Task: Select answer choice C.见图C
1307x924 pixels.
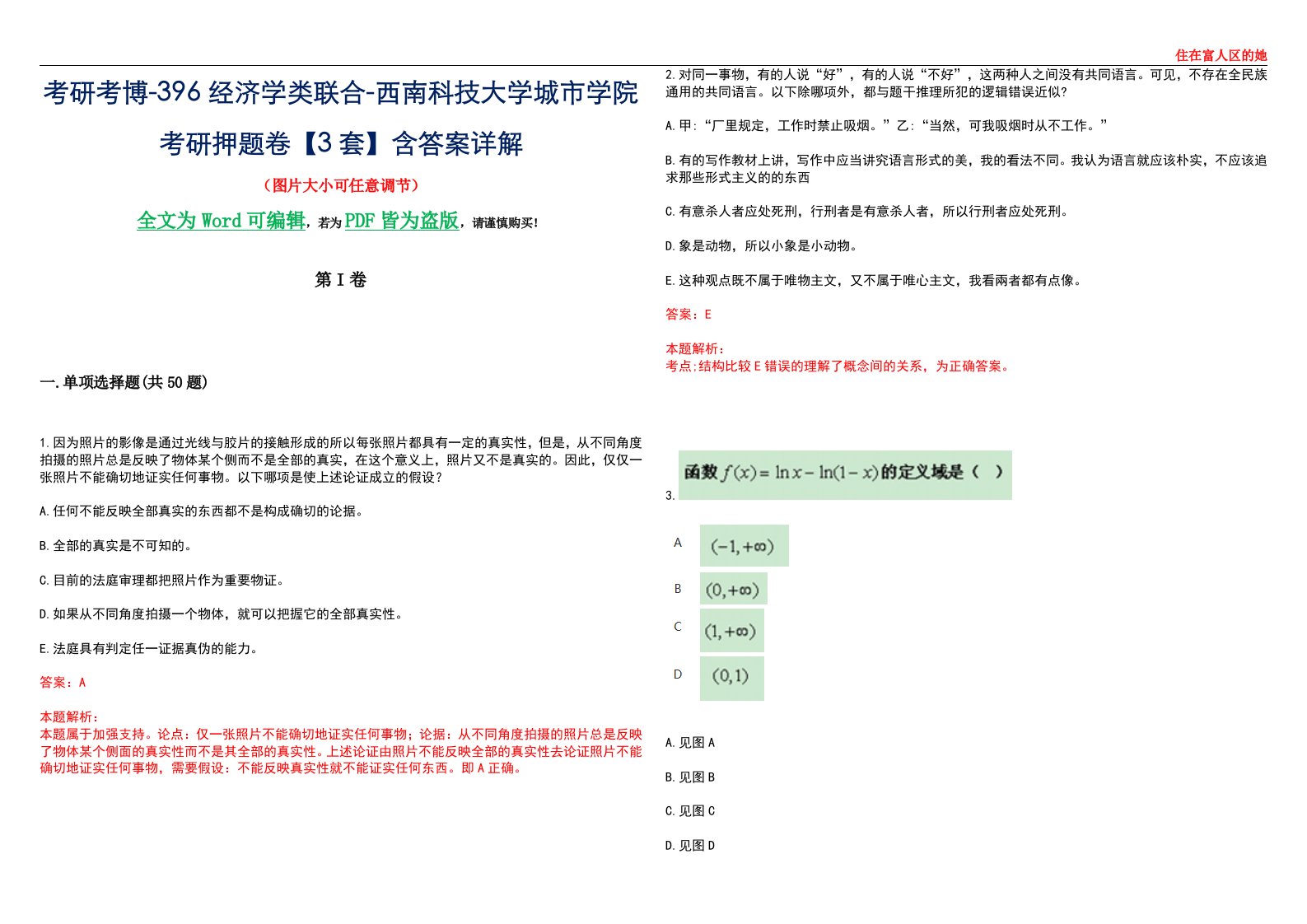Action: [690, 811]
